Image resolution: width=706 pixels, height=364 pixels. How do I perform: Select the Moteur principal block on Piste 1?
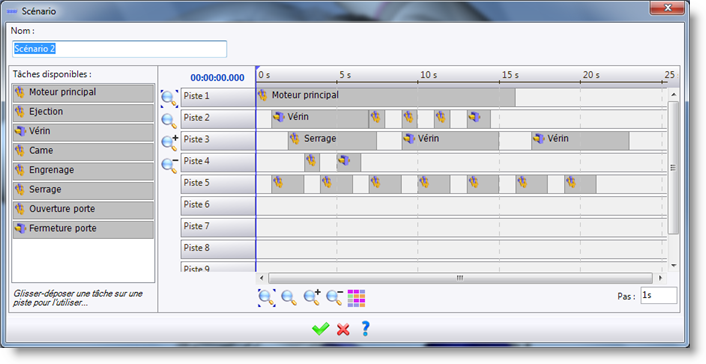pos(385,97)
